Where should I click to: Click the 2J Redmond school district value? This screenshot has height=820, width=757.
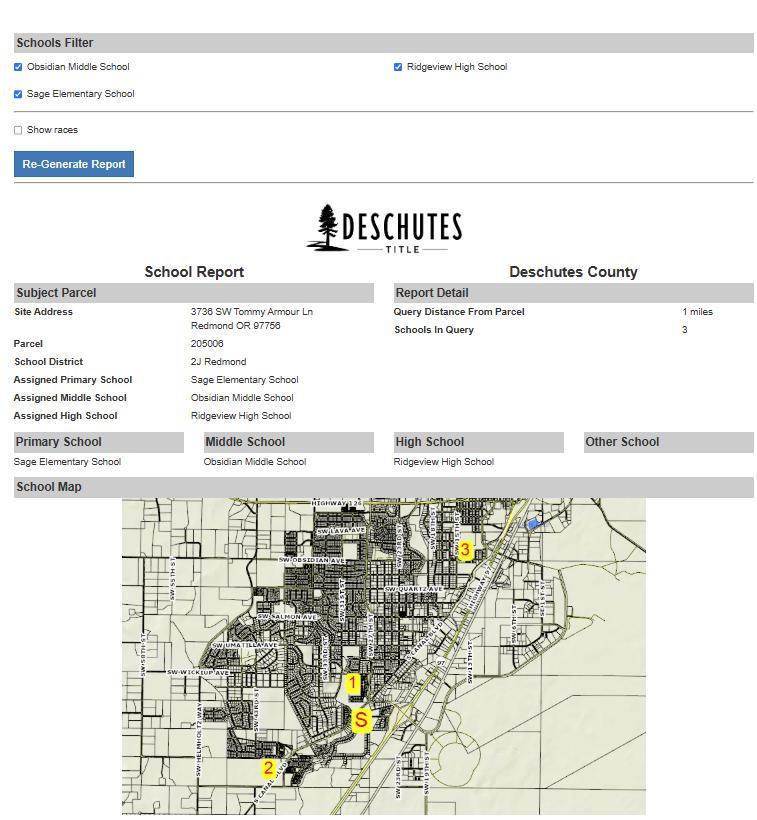(x=219, y=362)
